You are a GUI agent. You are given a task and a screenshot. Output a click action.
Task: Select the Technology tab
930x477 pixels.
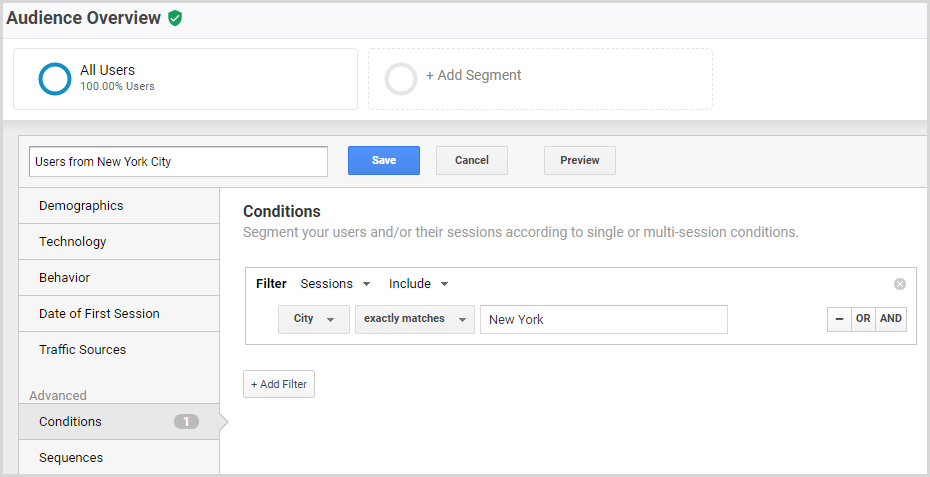point(119,241)
